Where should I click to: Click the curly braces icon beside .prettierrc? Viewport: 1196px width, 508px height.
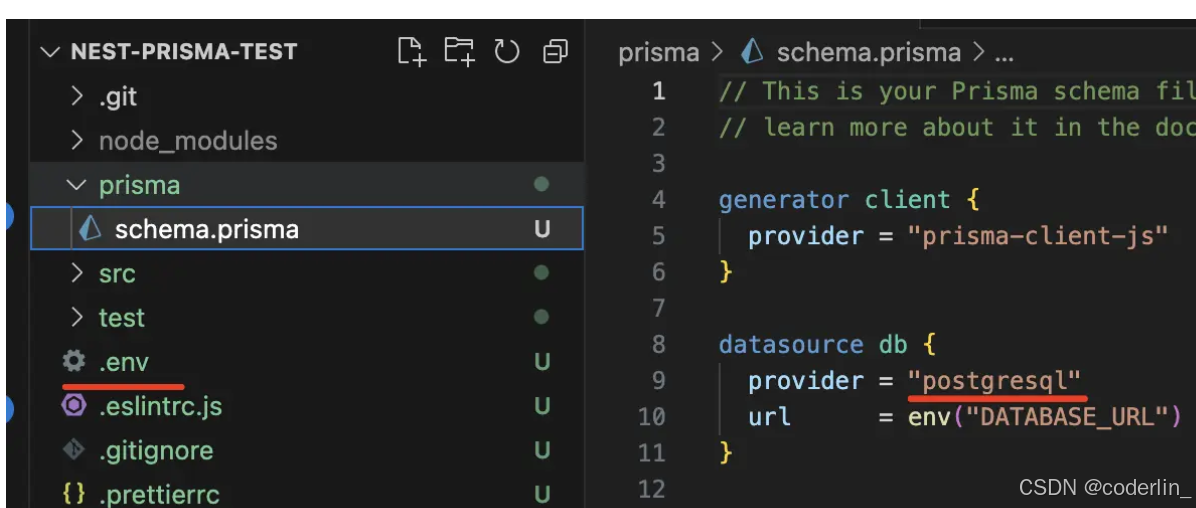74,494
